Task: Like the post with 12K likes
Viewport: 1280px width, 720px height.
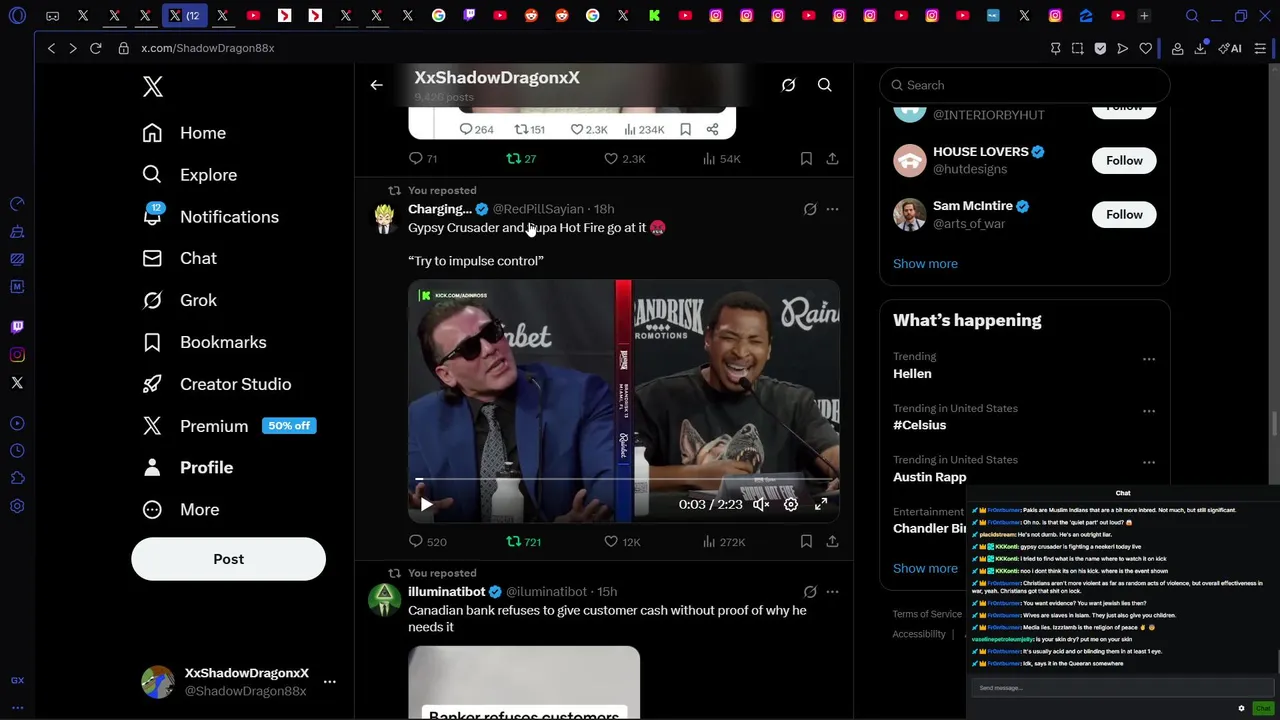Action: pyautogui.click(x=622, y=542)
